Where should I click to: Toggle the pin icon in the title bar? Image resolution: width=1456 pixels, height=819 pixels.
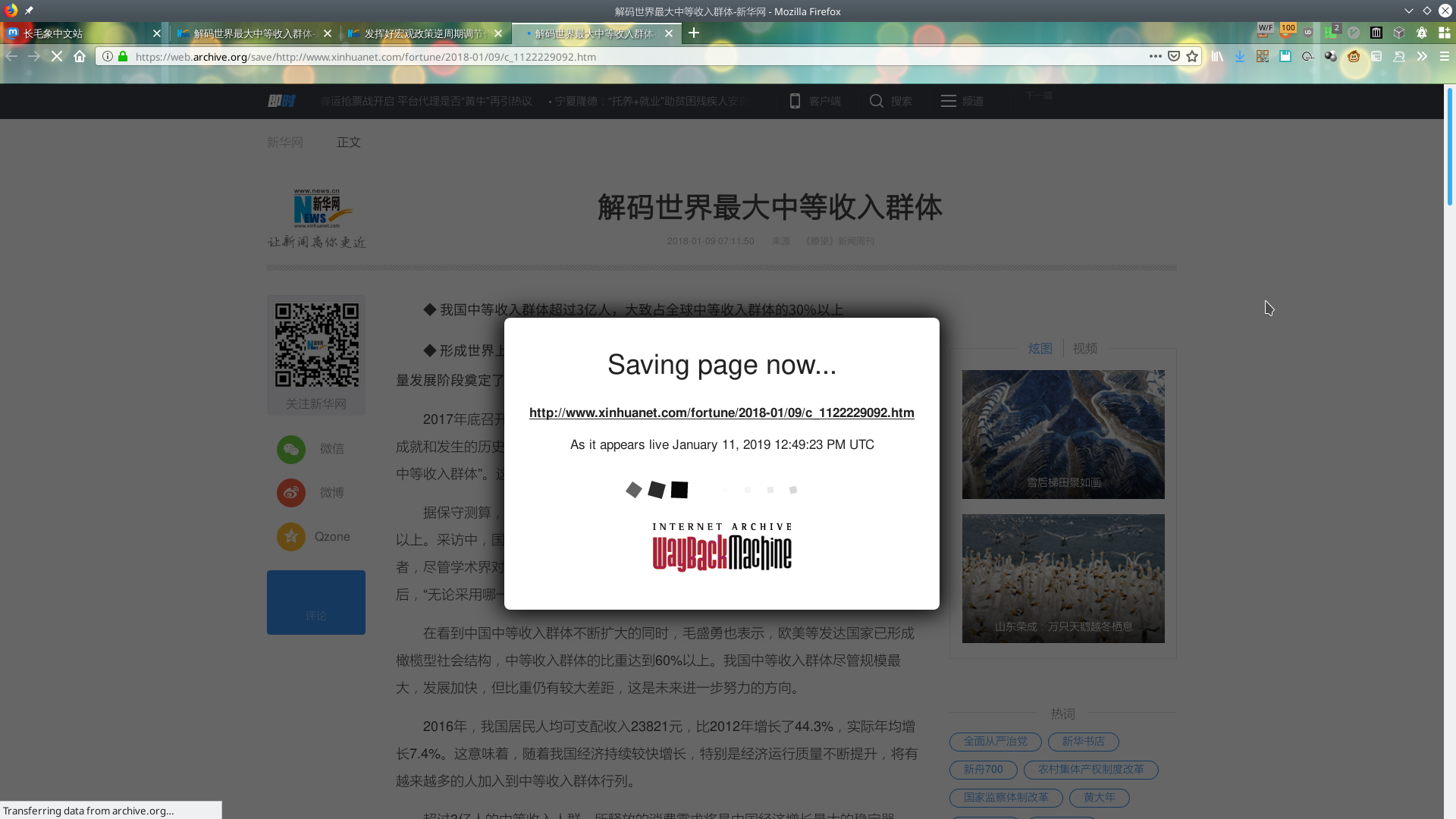(x=29, y=11)
